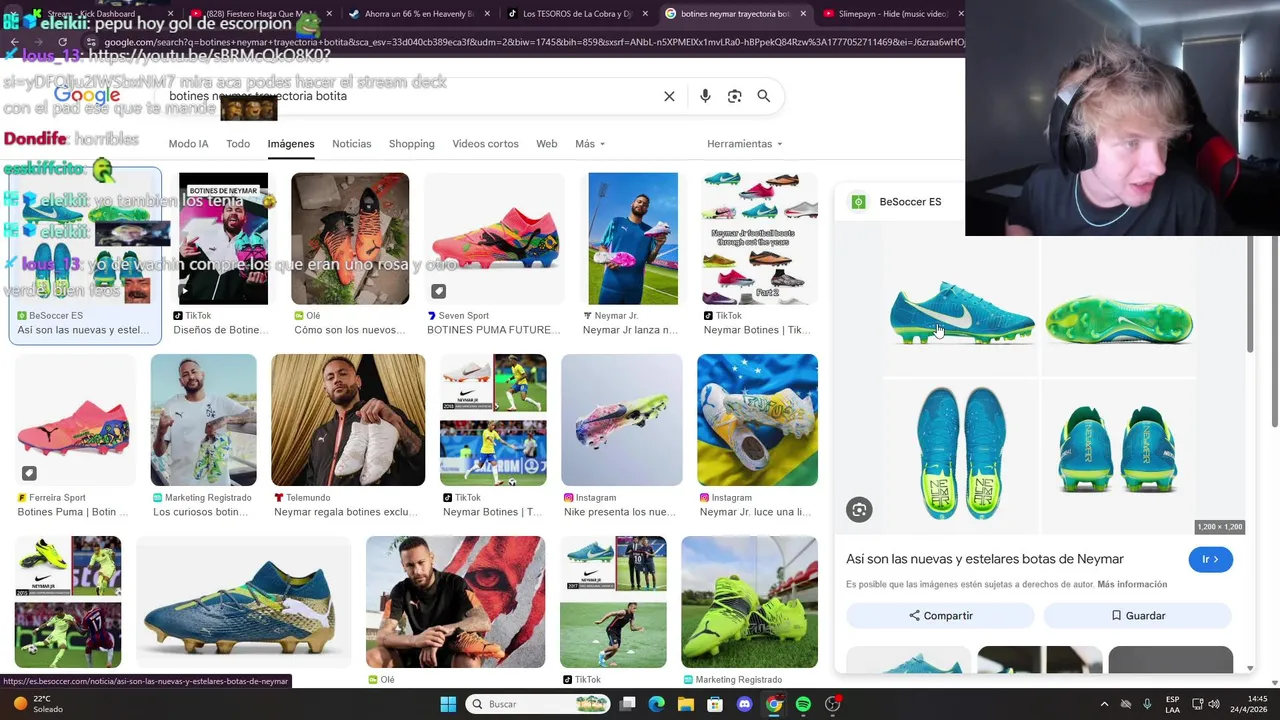Viewport: 1280px width, 720px height.
Task: Open the Neymar Jr. 'lanza' blue photo thumbnail
Action: [633, 239]
